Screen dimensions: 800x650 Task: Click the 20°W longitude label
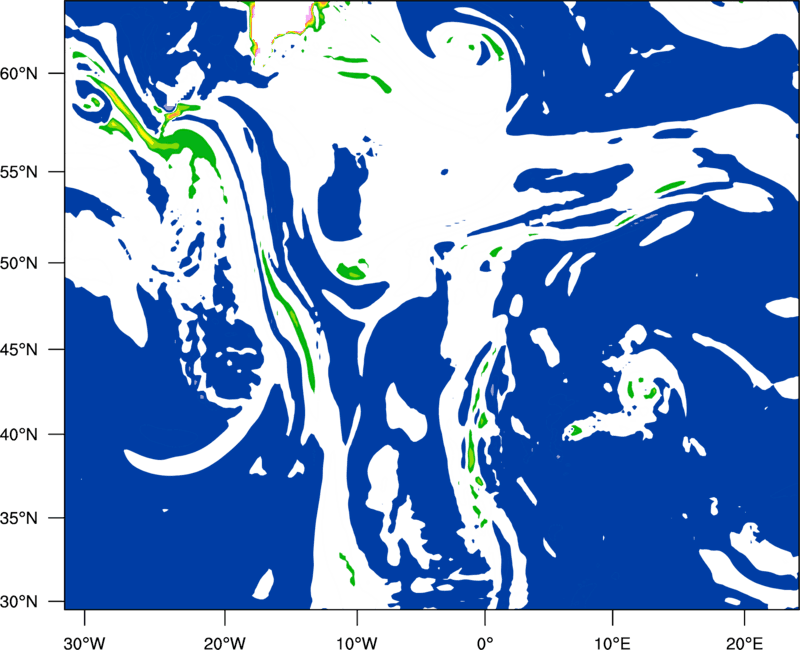(224, 643)
